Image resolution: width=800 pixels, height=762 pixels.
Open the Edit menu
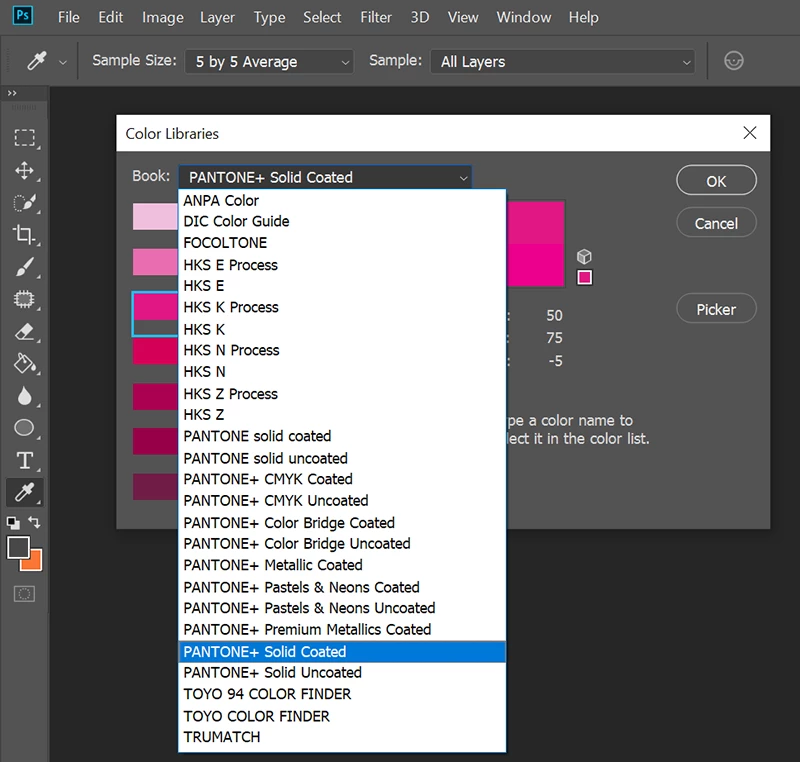point(111,17)
